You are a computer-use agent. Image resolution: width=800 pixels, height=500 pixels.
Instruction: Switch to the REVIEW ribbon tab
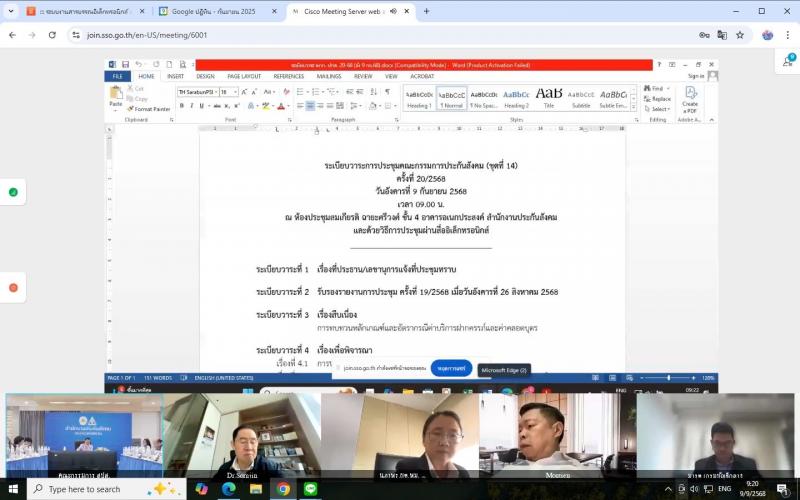pos(363,77)
